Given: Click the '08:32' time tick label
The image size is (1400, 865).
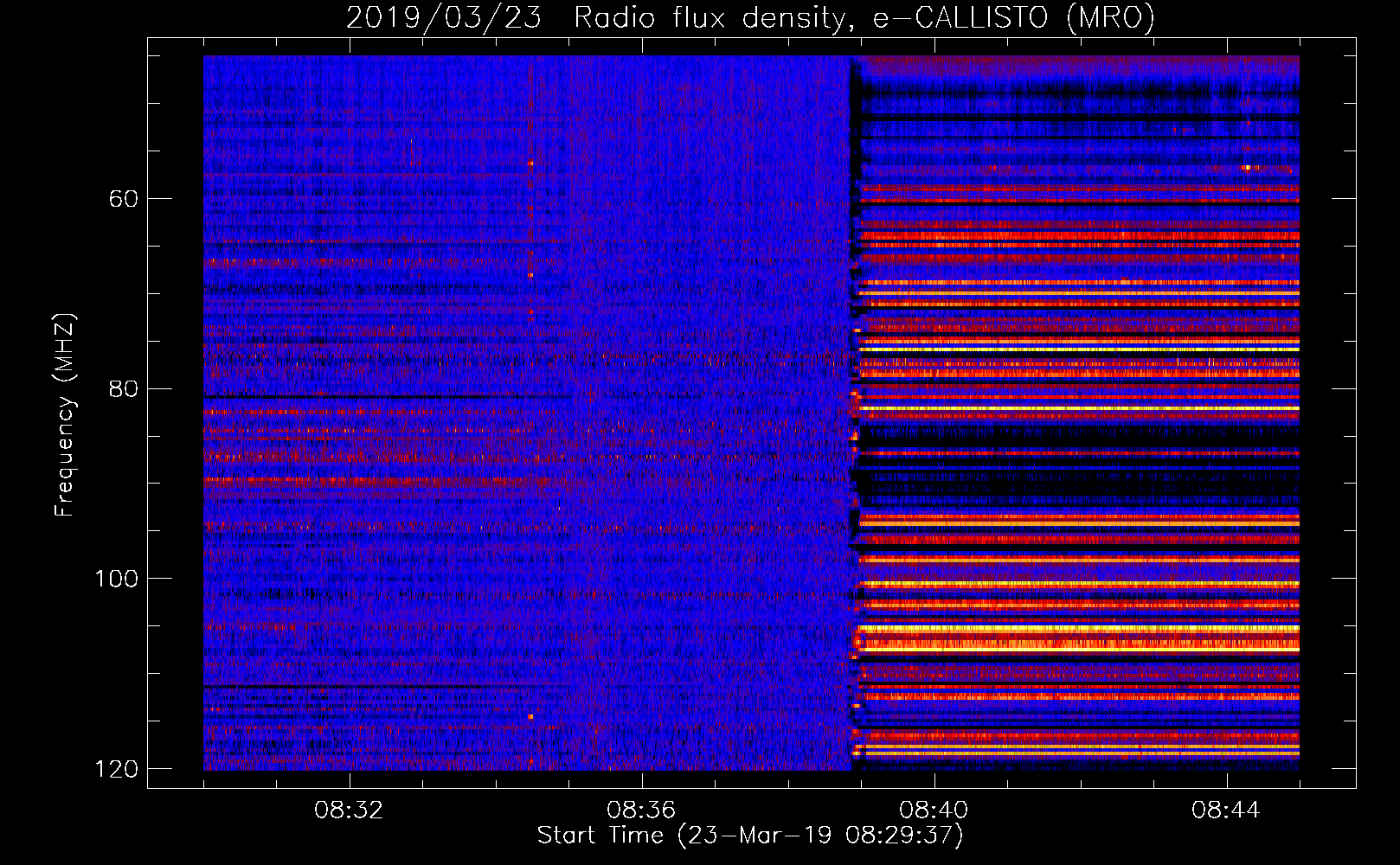Looking at the screenshot, I should click(349, 811).
